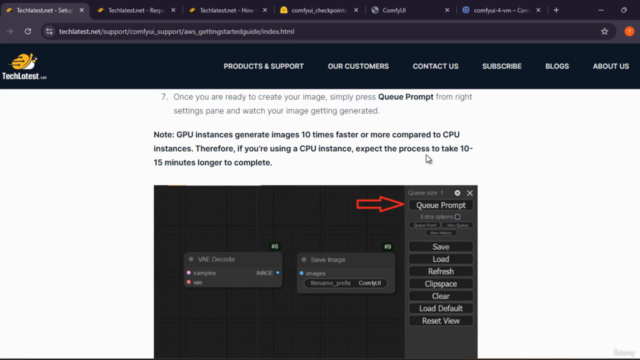
Task: Minimize the browser window
Action: [x=601, y=10]
